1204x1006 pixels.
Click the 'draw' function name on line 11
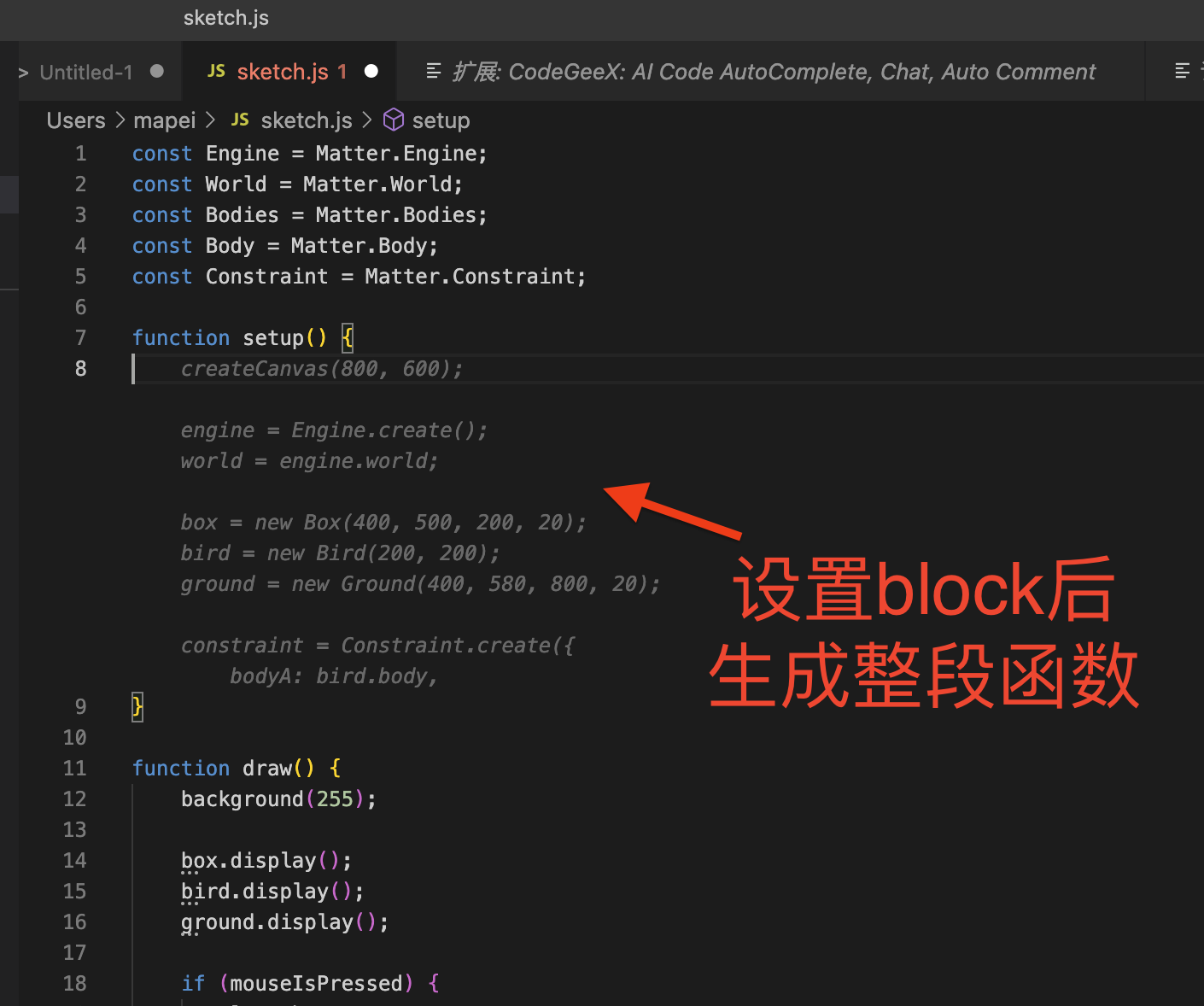pos(267,769)
